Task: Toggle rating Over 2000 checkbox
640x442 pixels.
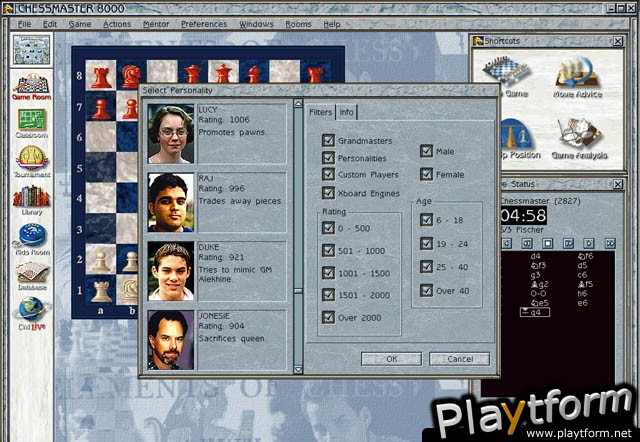Action: pos(329,317)
